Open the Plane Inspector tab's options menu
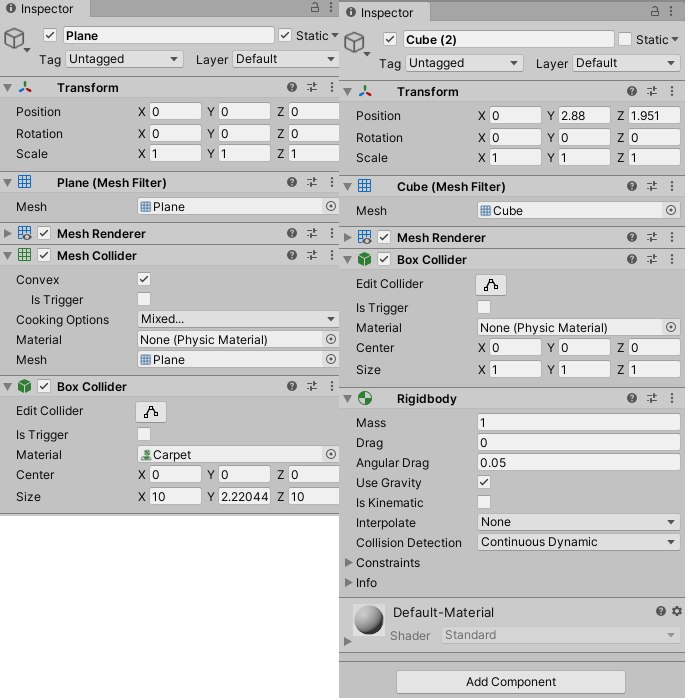 331,8
